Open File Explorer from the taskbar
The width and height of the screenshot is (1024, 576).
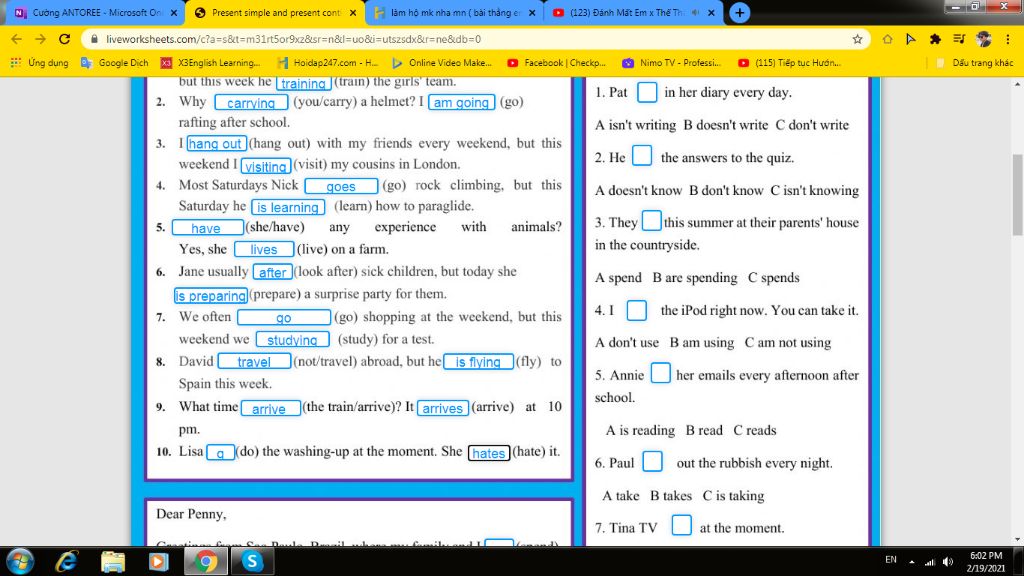click(113, 562)
